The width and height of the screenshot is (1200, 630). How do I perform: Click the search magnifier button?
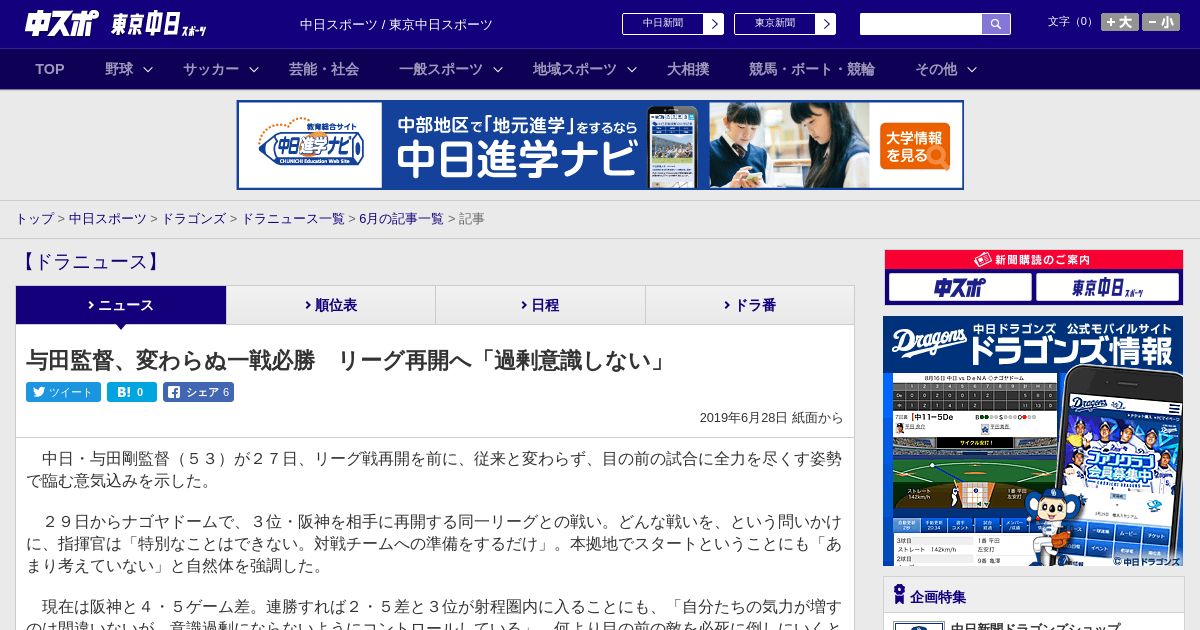[x=996, y=24]
